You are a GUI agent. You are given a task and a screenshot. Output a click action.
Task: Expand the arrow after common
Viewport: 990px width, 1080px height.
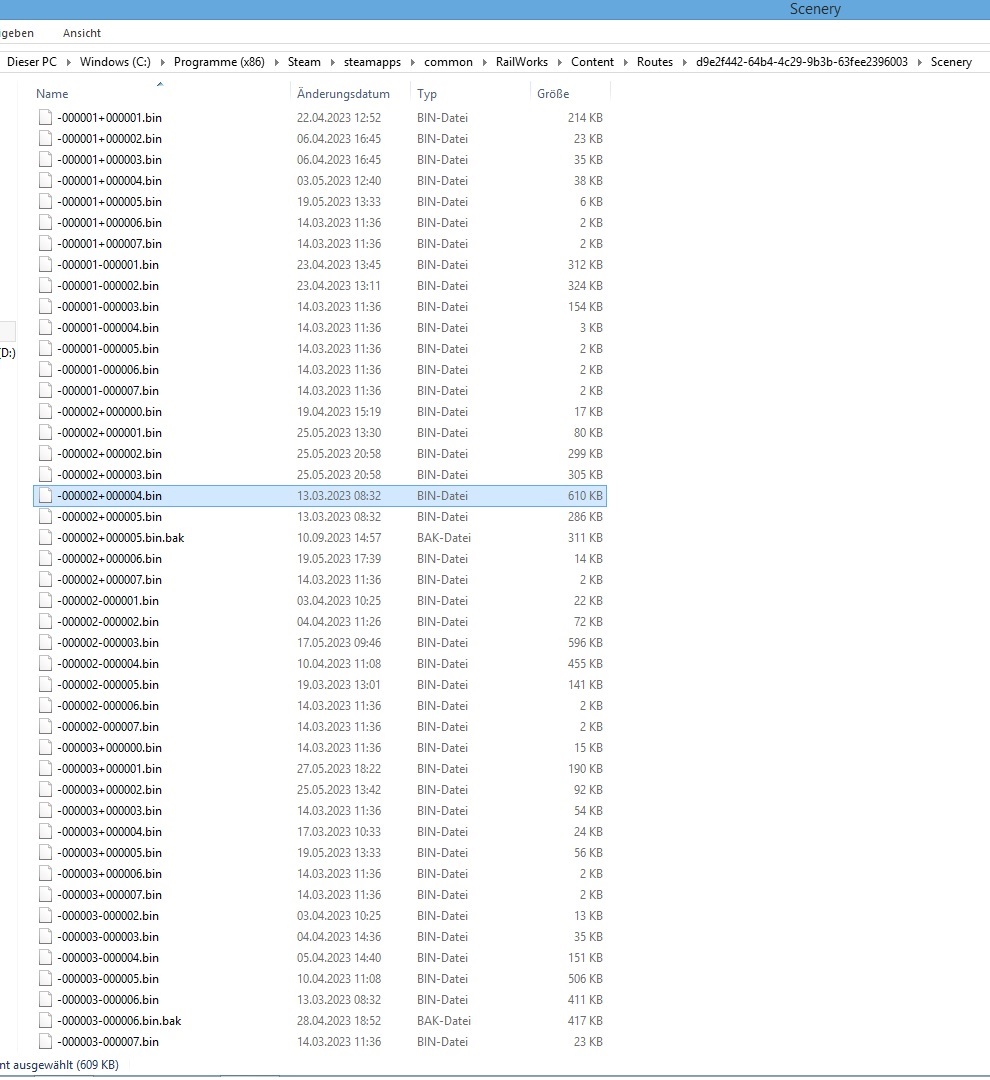point(484,62)
